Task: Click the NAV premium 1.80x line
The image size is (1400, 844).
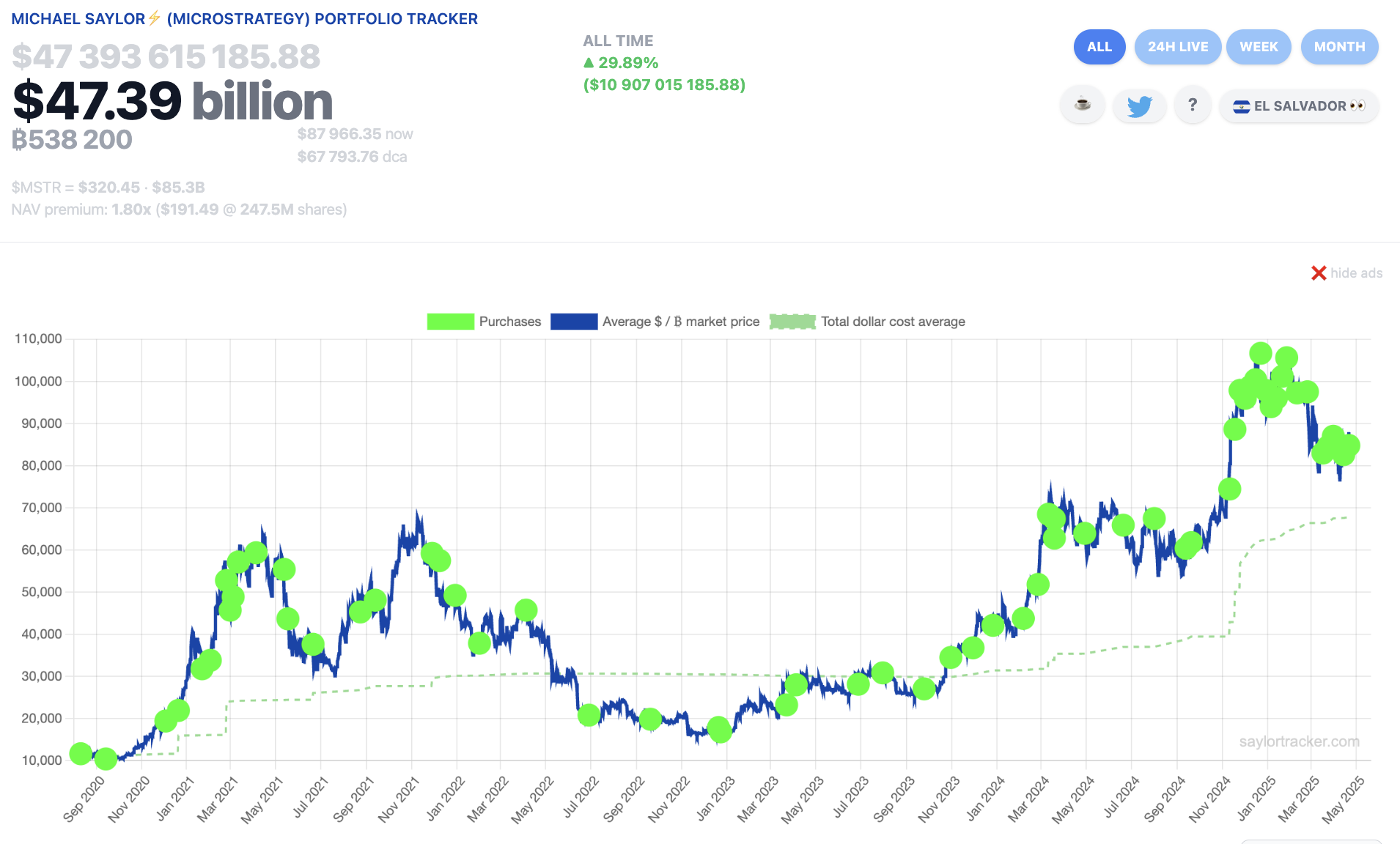Action: coord(179,210)
